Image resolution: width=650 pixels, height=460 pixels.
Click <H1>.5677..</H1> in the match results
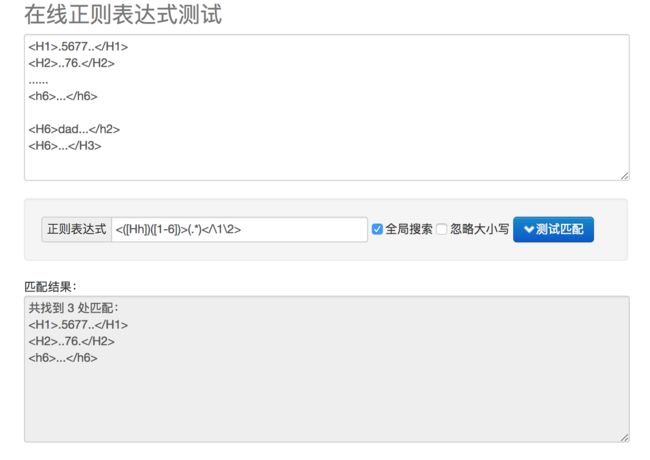tap(78, 324)
